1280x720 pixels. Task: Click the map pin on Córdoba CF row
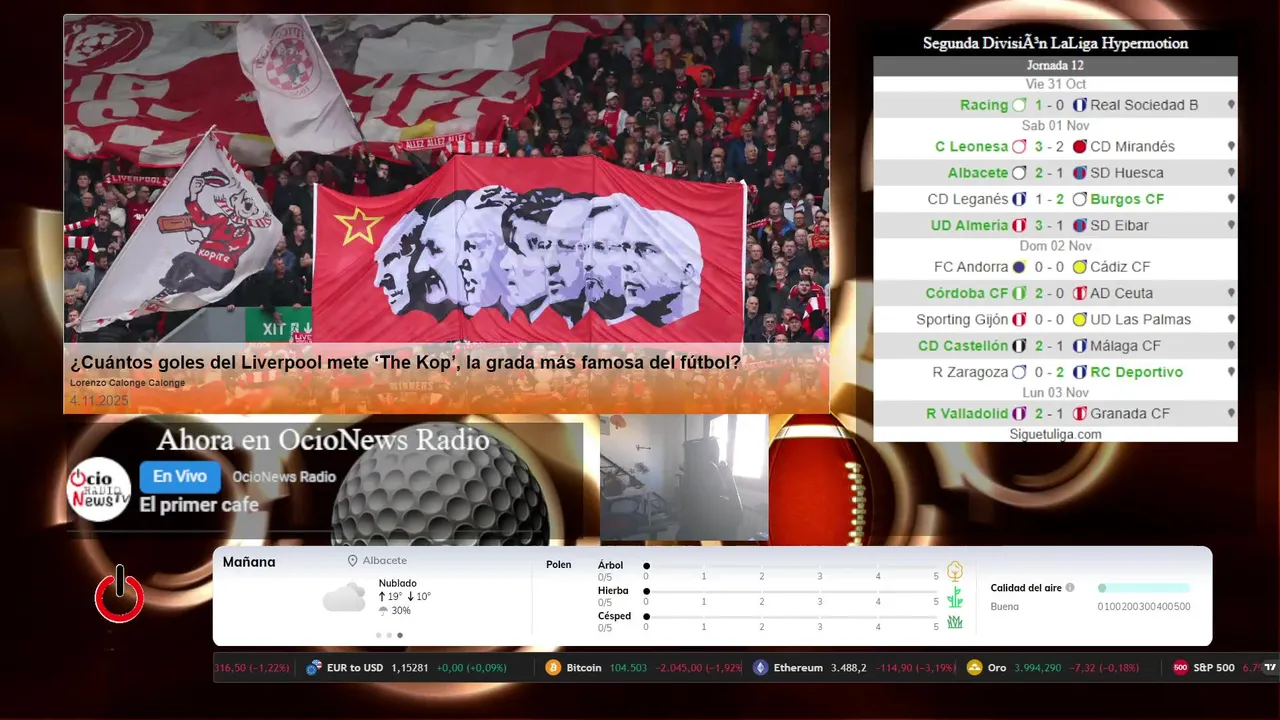point(1231,294)
